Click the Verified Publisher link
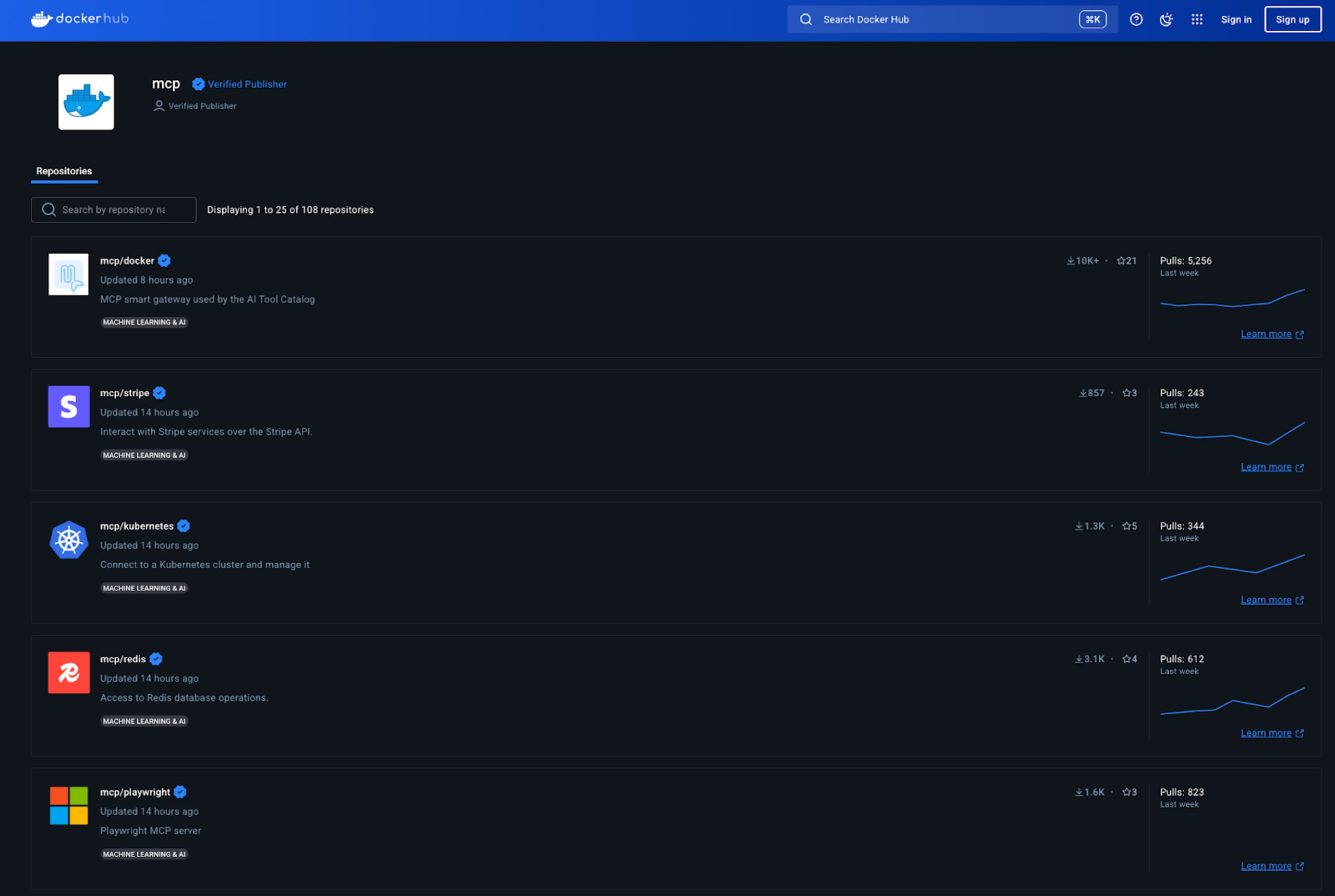This screenshot has height=896, width=1335. (247, 84)
